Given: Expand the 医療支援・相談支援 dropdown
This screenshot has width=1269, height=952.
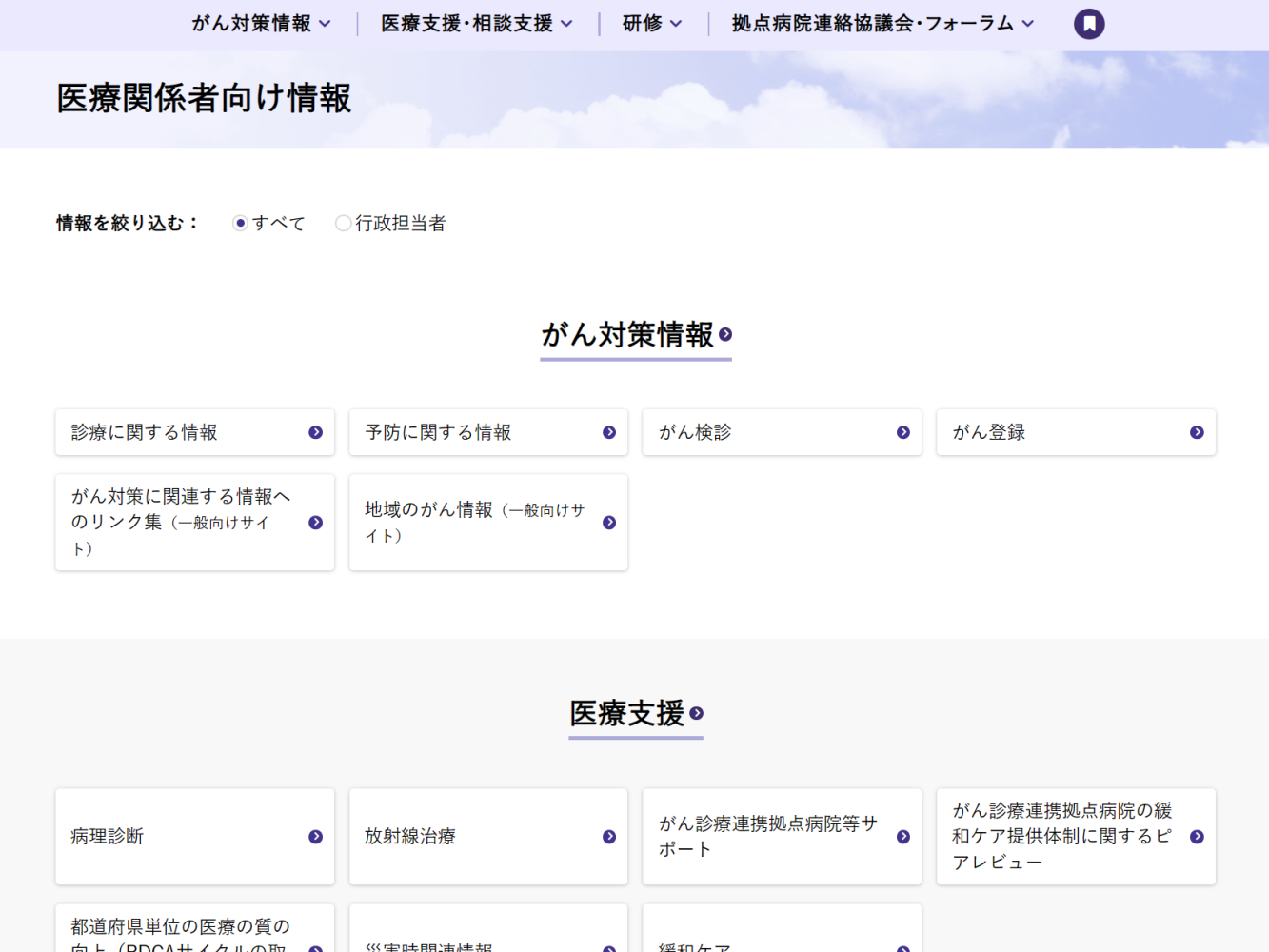Looking at the screenshot, I should pos(476,23).
